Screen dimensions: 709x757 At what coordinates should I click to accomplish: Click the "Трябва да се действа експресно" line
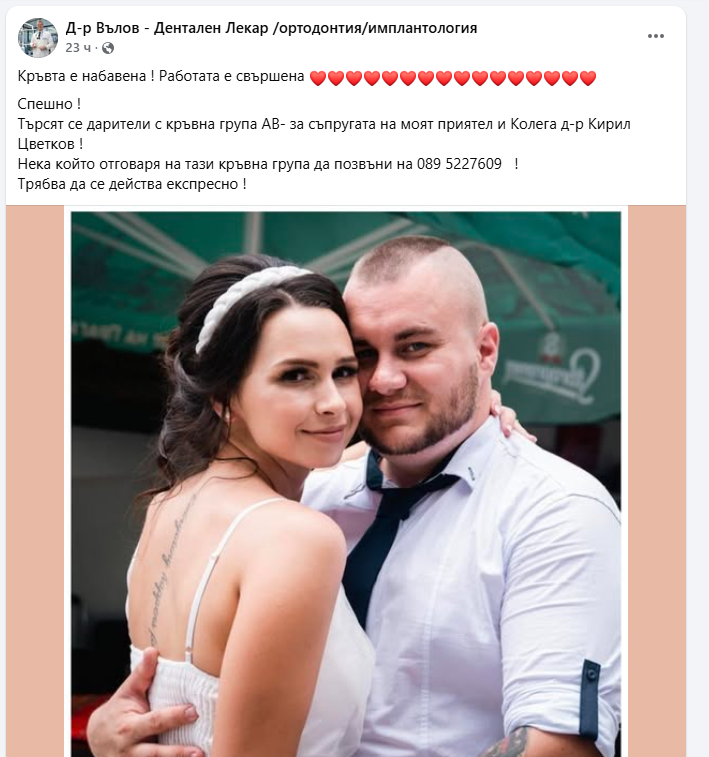coord(132,184)
